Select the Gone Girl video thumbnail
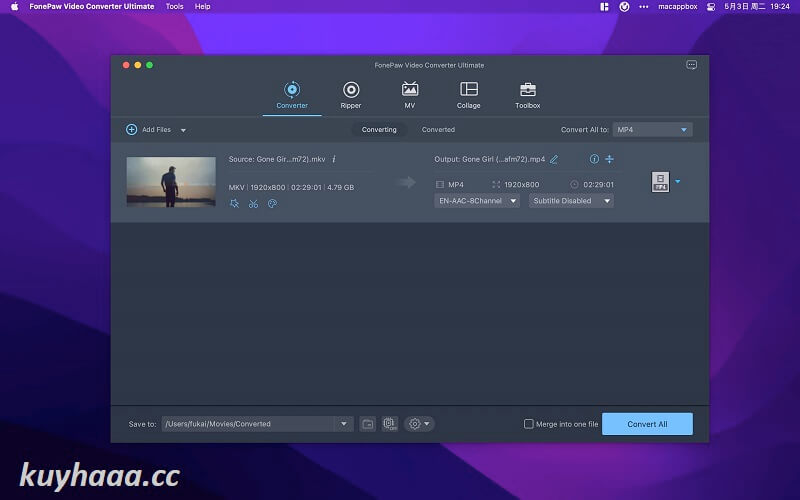800x500 pixels. 171,182
